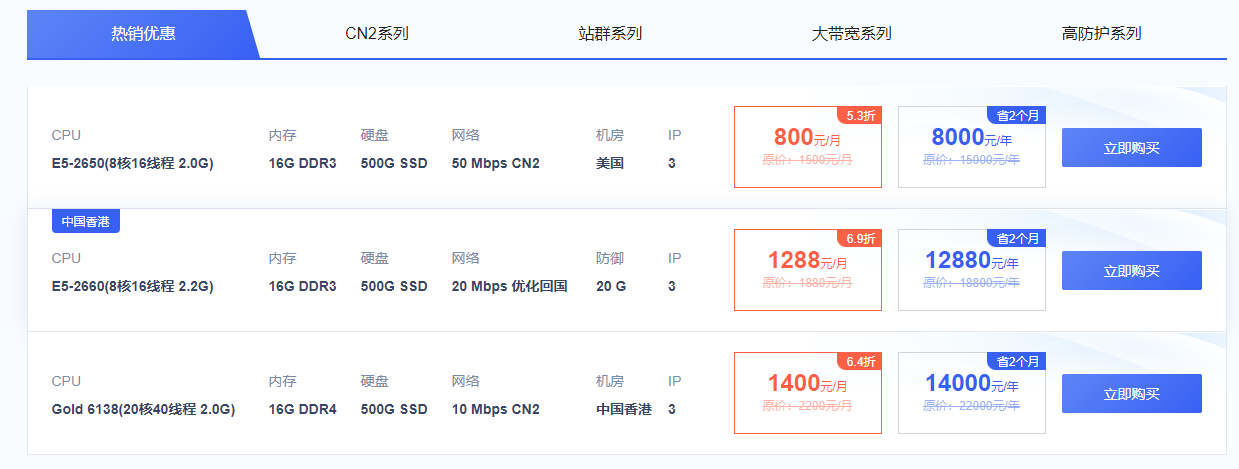The image size is (1239, 469).
Task: Open the 站群系列 tab
Action: click(610, 33)
